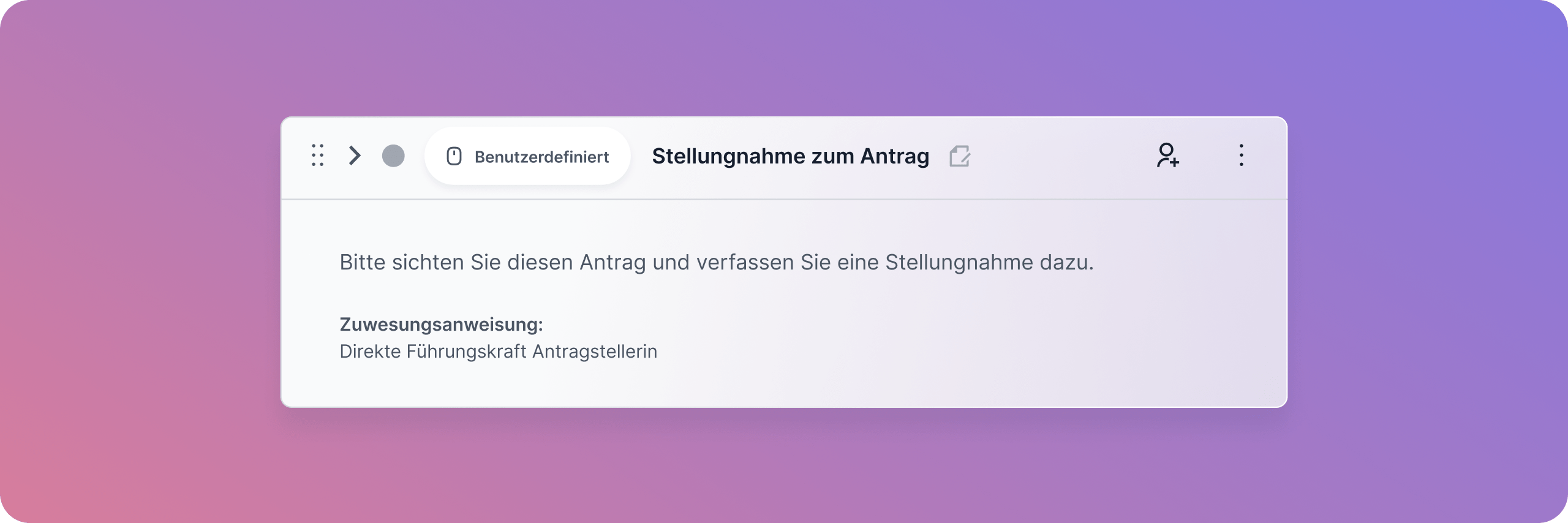Open the three-dot more options menu
This screenshot has width=1568, height=523.
point(1242,155)
